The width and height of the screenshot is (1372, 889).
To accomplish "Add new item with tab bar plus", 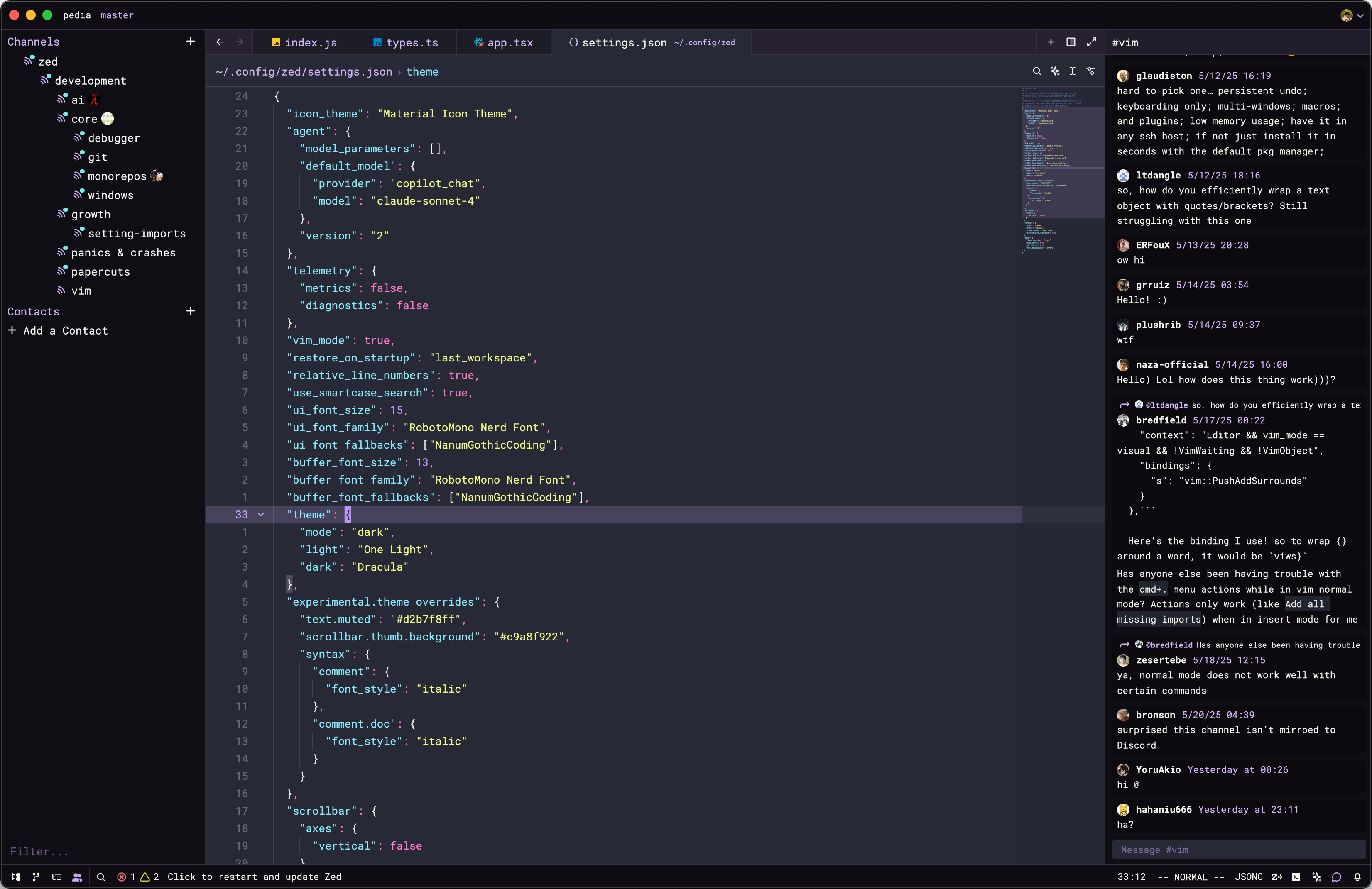I will (x=1051, y=42).
